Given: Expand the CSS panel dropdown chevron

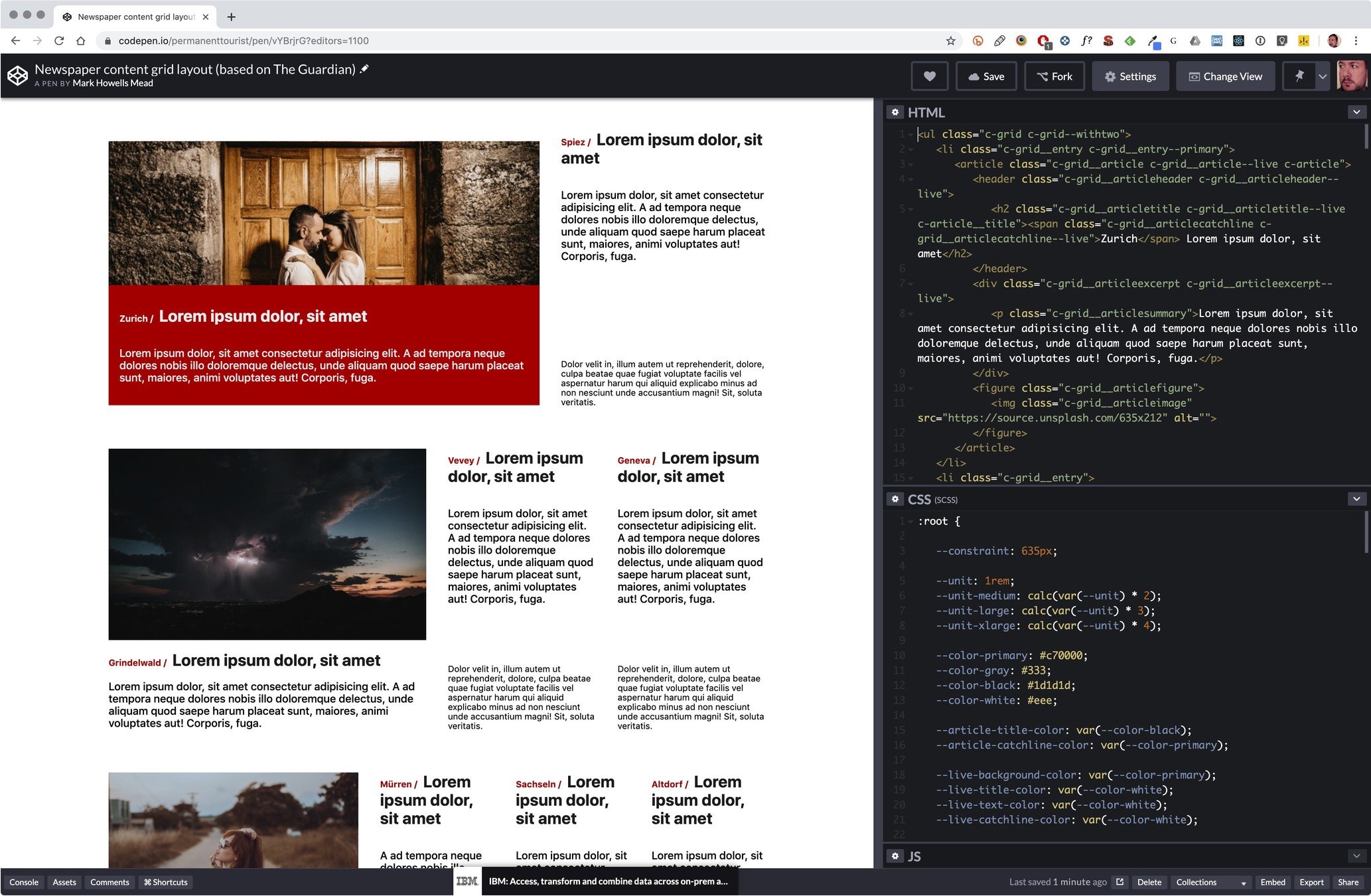Looking at the screenshot, I should [x=1356, y=499].
